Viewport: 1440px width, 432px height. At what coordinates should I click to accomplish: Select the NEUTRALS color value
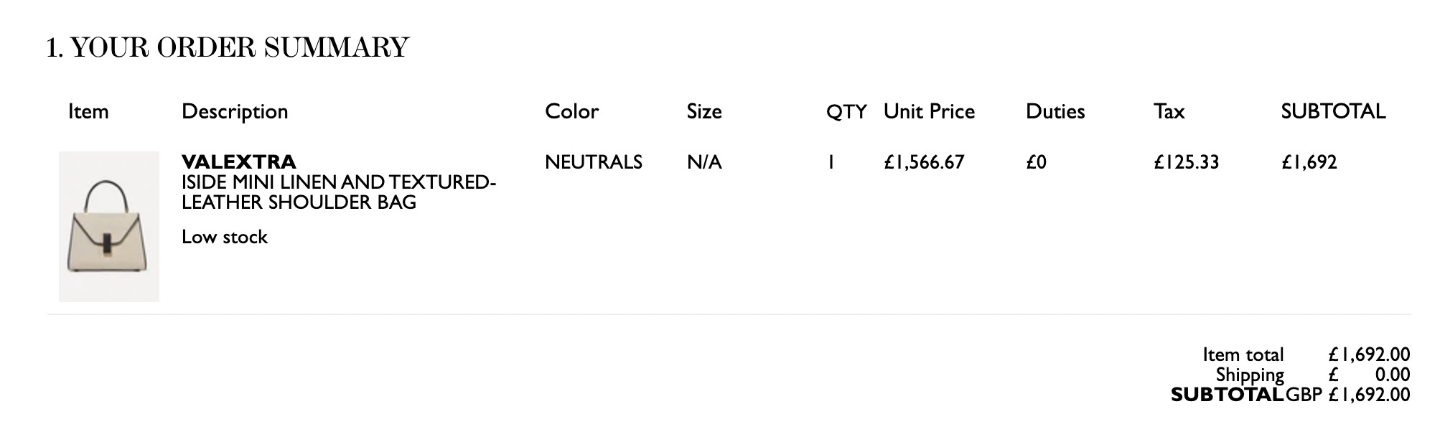point(594,162)
